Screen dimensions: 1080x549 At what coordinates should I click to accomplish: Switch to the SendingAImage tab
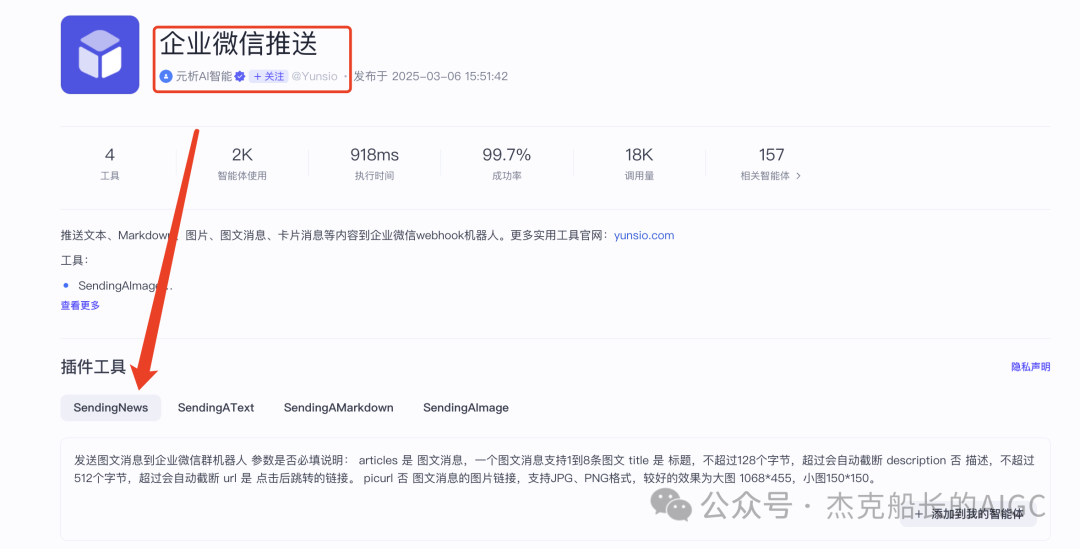click(466, 408)
